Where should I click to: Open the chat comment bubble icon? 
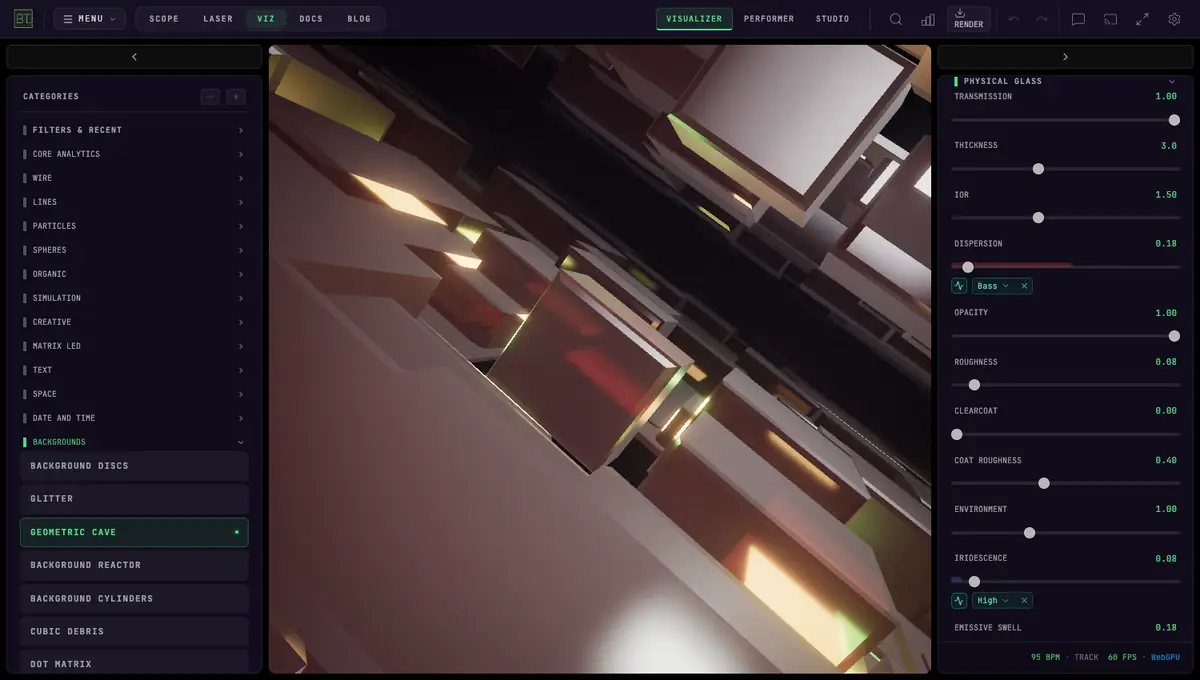(x=1078, y=19)
